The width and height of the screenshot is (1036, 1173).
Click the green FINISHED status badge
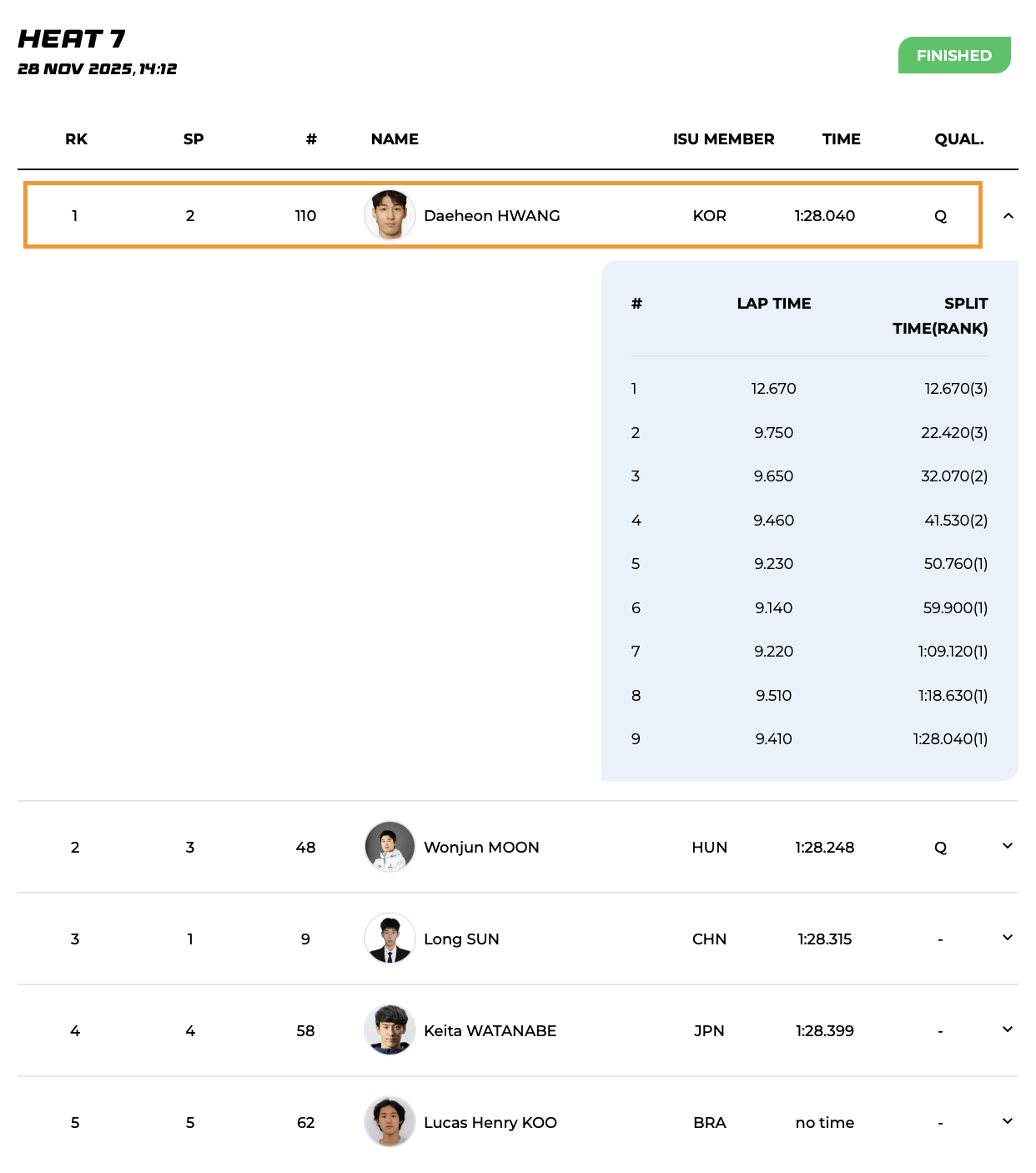pyautogui.click(x=953, y=55)
